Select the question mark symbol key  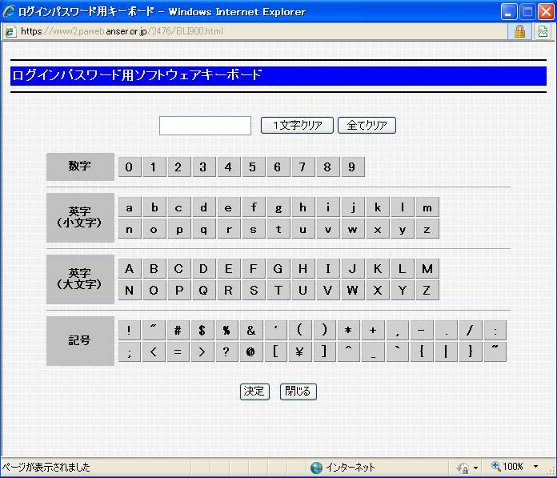(226, 352)
